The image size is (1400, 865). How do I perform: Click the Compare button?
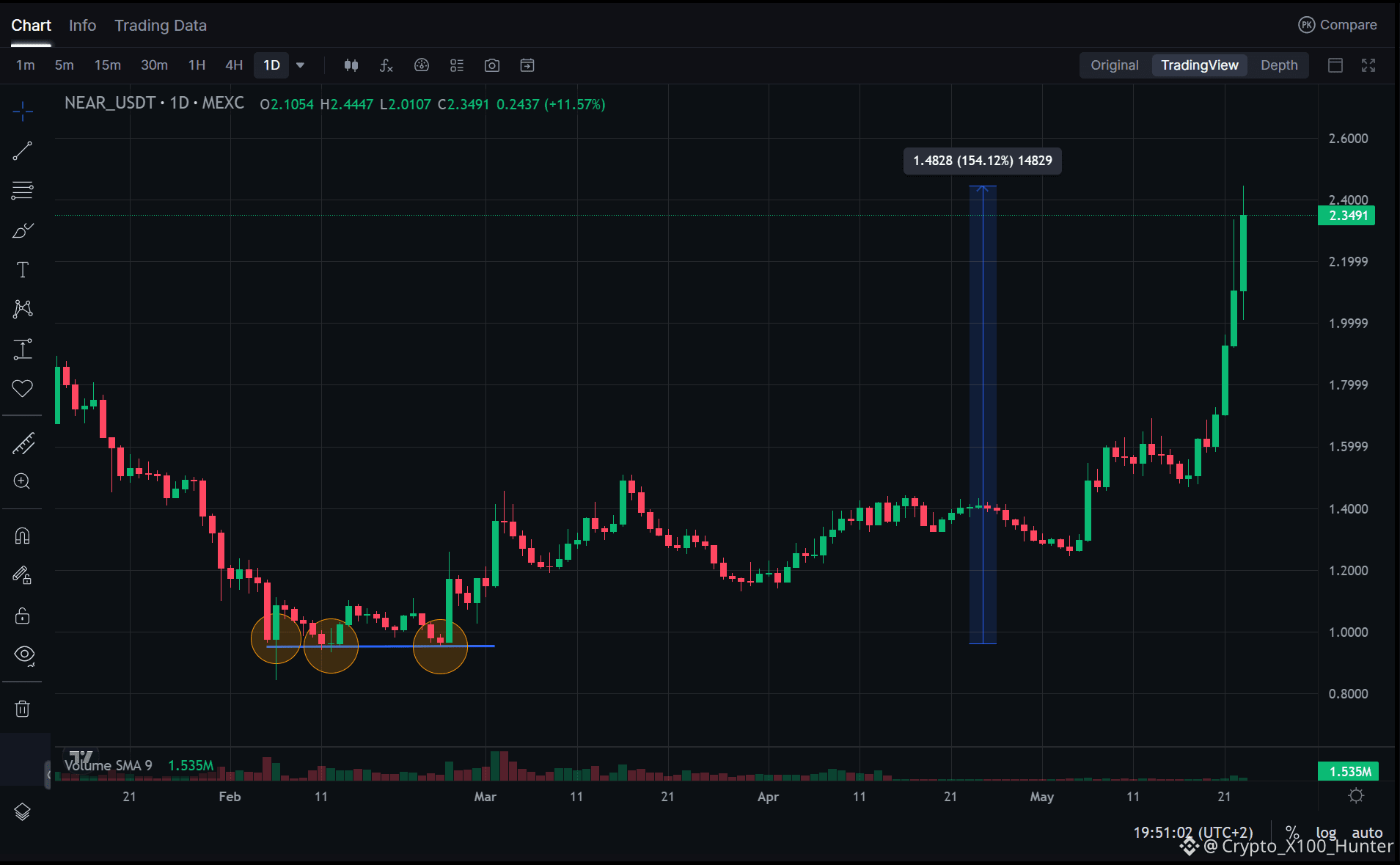(1338, 25)
